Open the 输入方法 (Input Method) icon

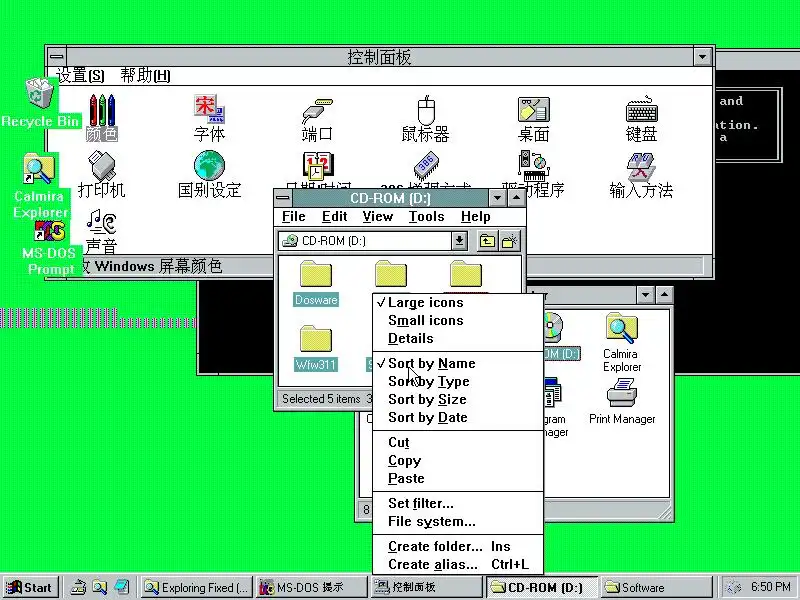click(641, 175)
